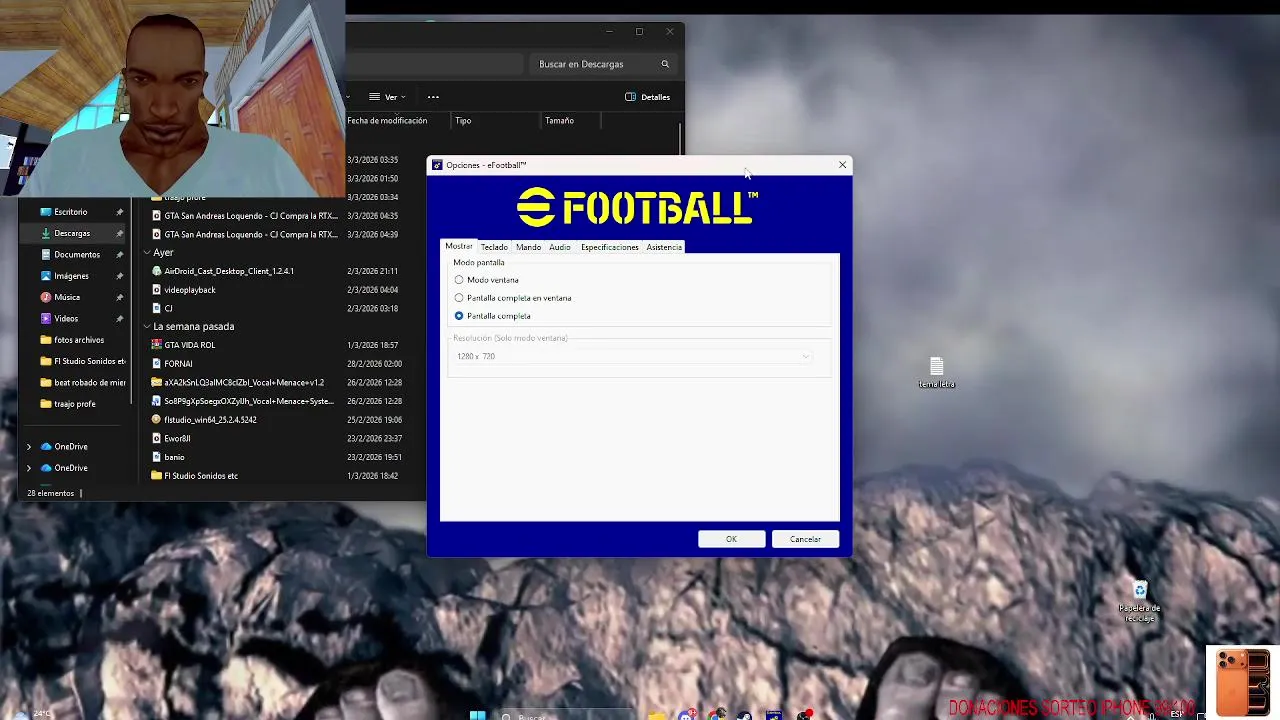Click the row dated 3/3/2026 03:35
The image size is (1280, 720).
(372, 160)
